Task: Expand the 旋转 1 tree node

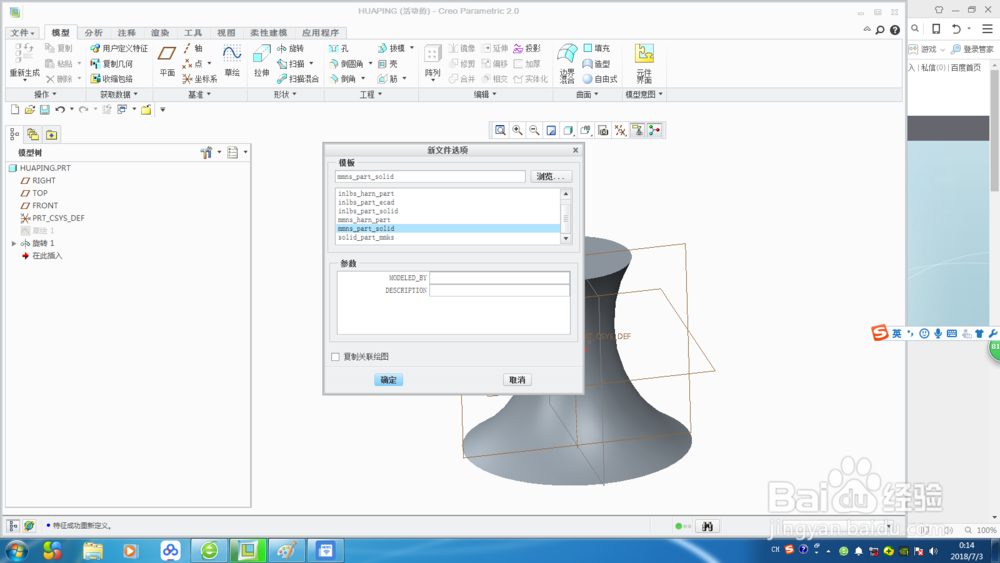Action: point(14,244)
